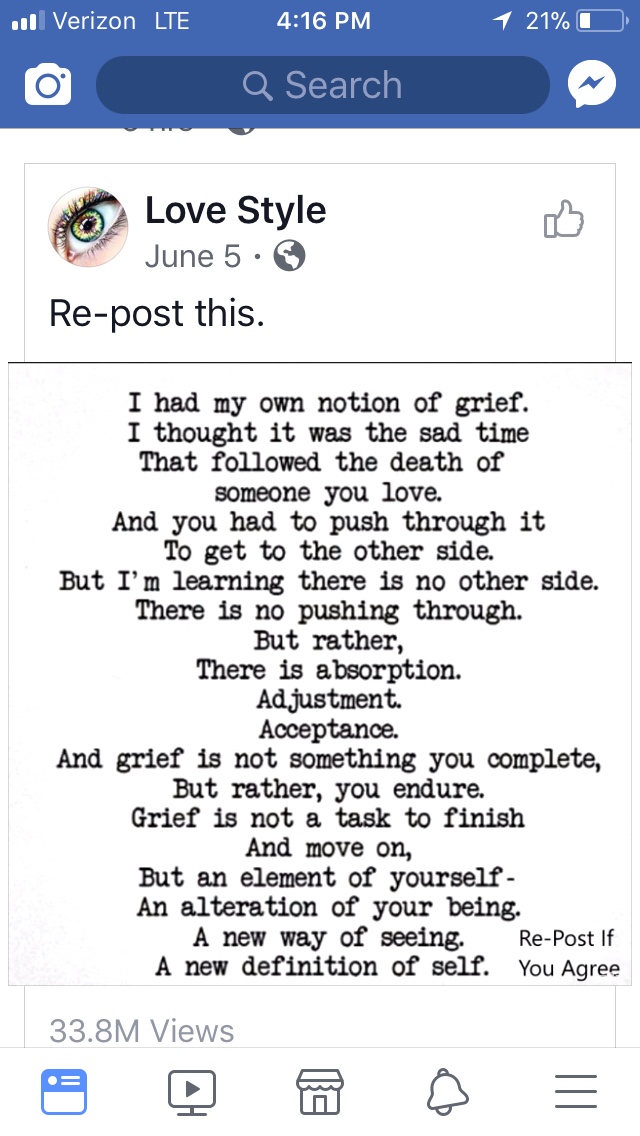Like the Love Style page thumbs-up
The image size is (640, 1136).
point(563,219)
